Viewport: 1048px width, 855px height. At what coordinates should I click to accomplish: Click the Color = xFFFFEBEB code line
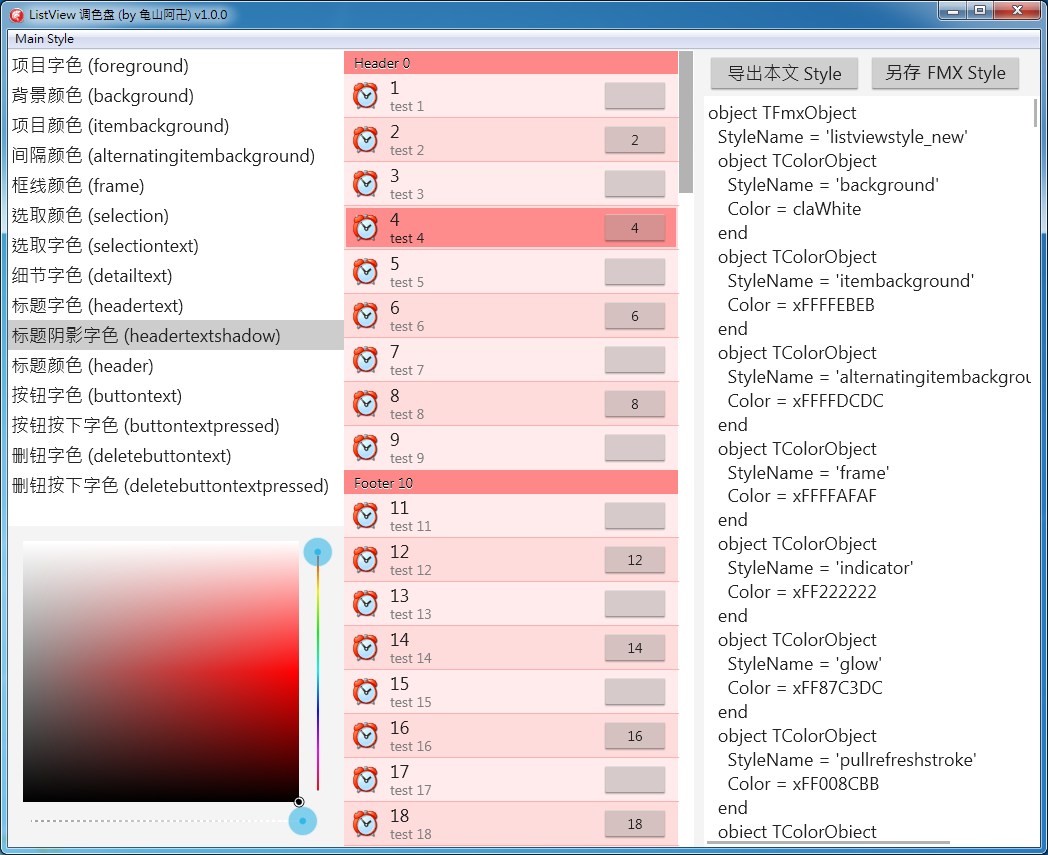(801, 305)
